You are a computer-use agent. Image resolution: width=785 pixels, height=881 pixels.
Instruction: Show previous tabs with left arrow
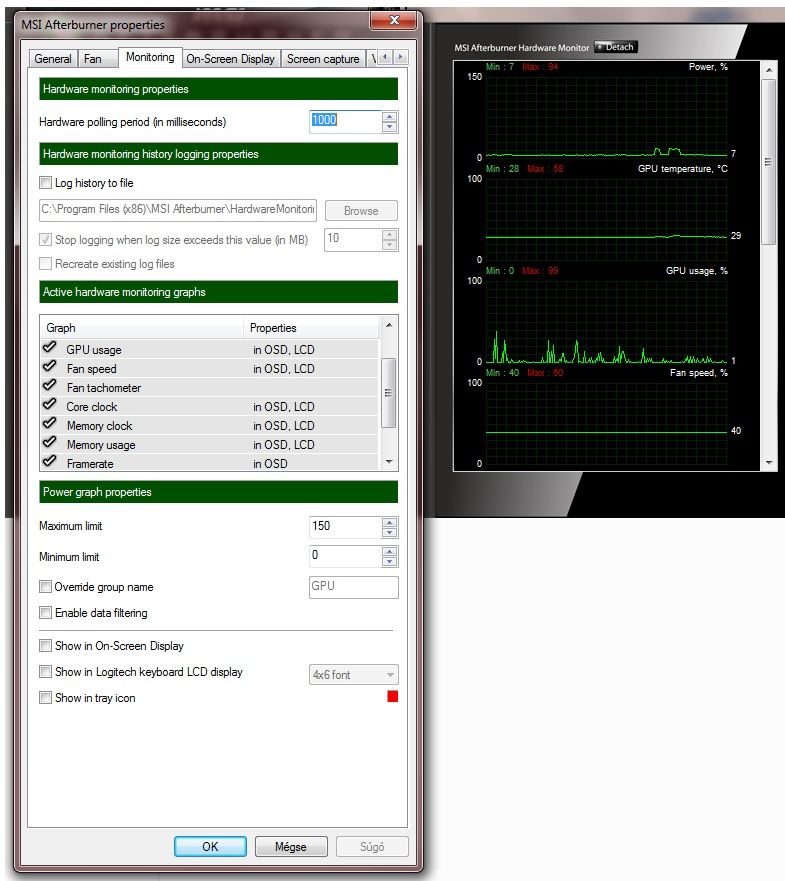pos(385,57)
